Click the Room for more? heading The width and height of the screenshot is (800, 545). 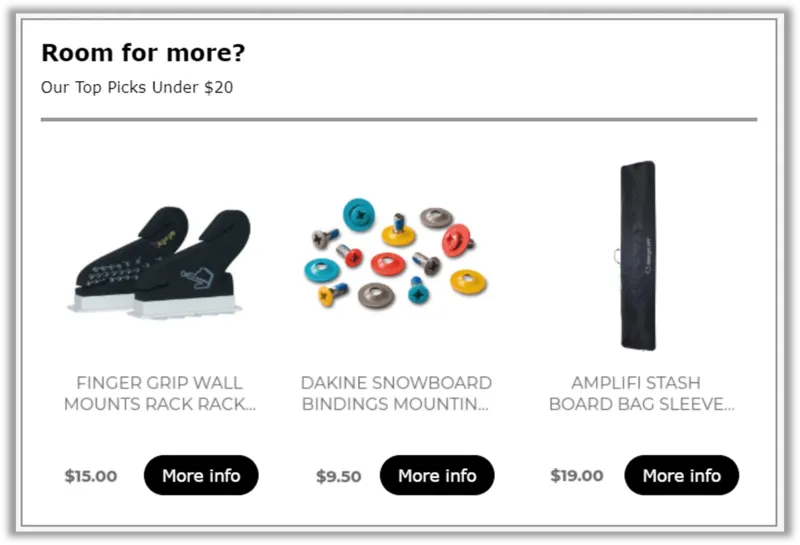143,53
